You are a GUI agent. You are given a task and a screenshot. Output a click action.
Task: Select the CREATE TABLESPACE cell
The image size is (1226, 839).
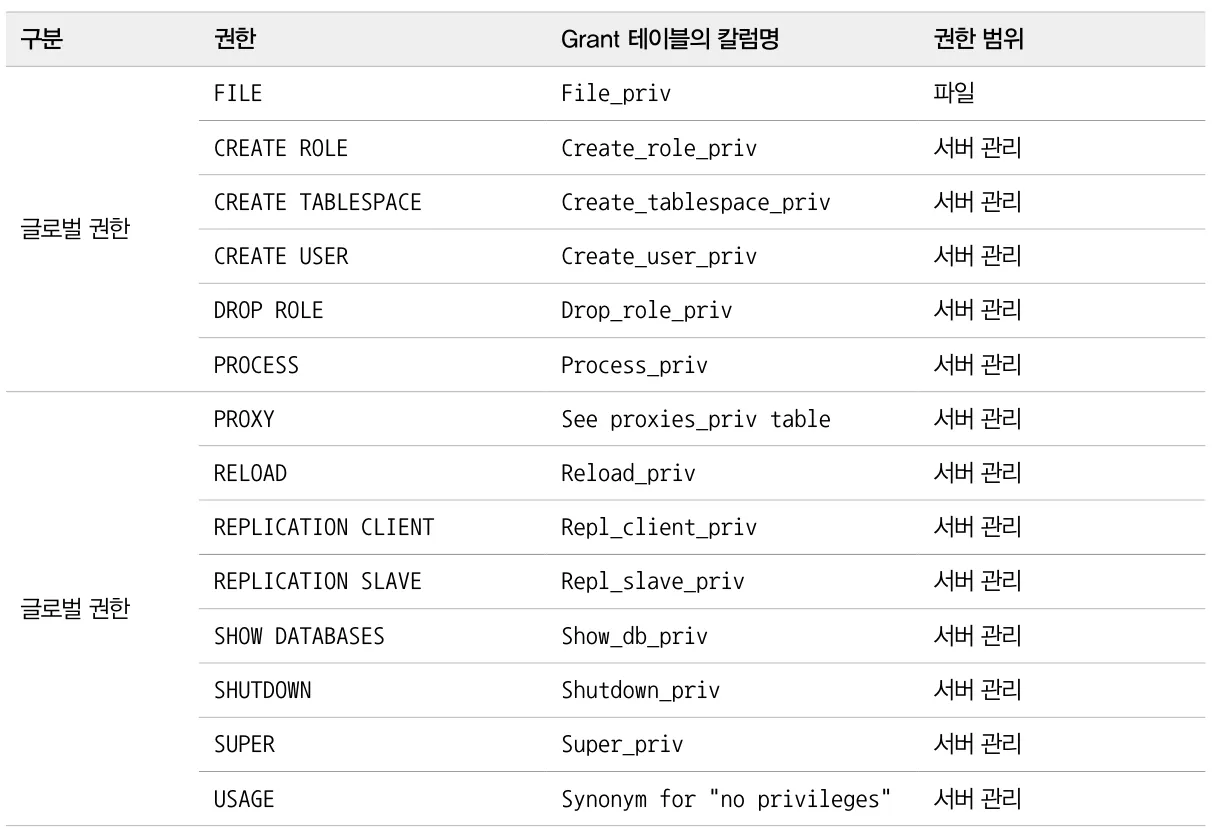coord(318,202)
